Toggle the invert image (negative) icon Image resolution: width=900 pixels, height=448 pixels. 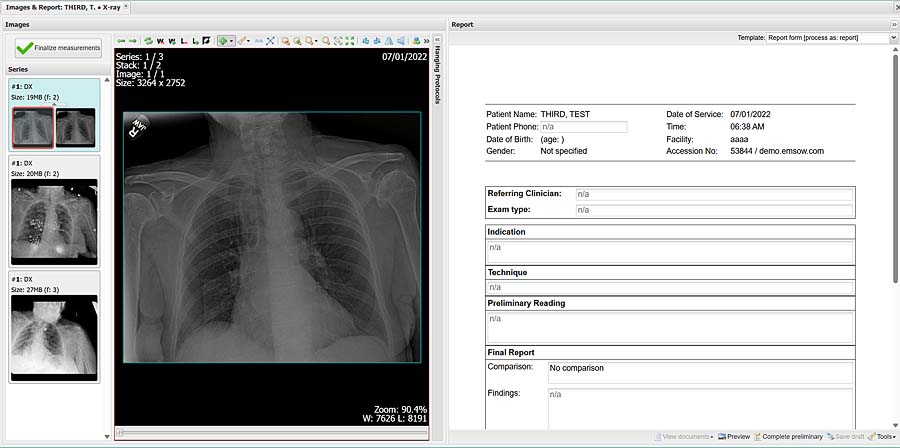coord(207,41)
